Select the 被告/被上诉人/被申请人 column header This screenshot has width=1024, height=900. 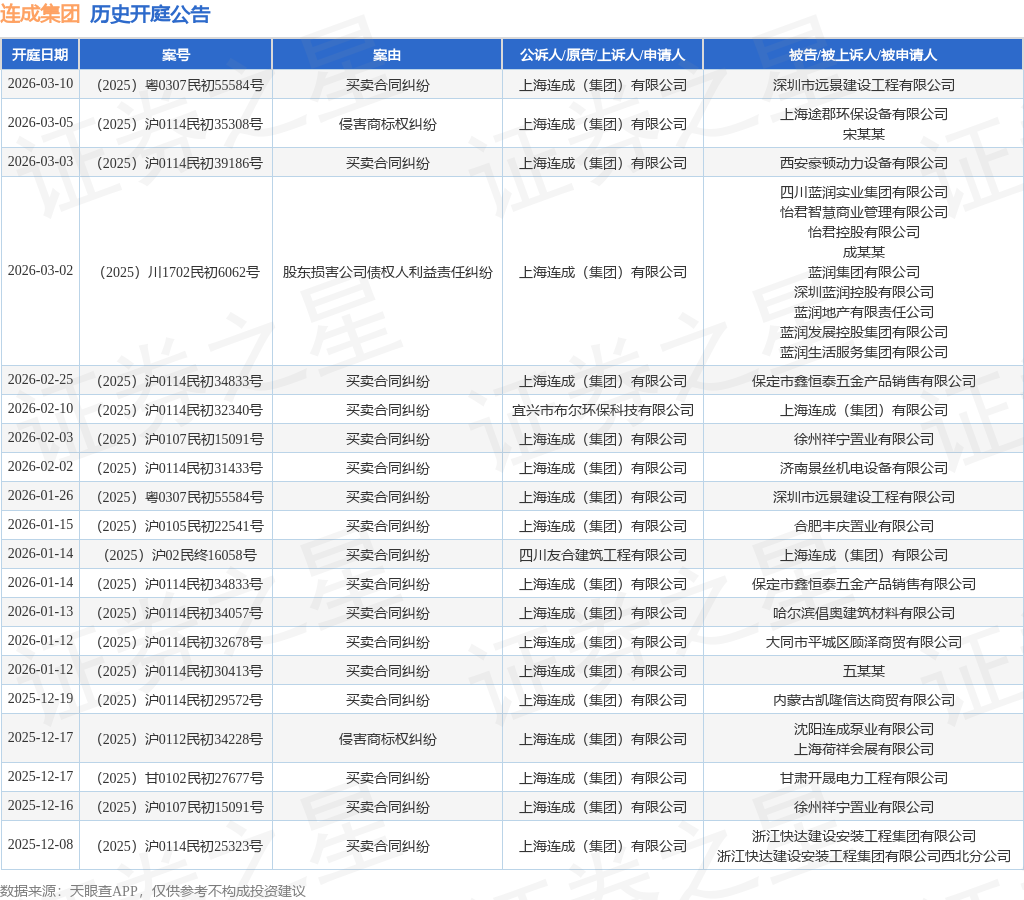coord(863,55)
